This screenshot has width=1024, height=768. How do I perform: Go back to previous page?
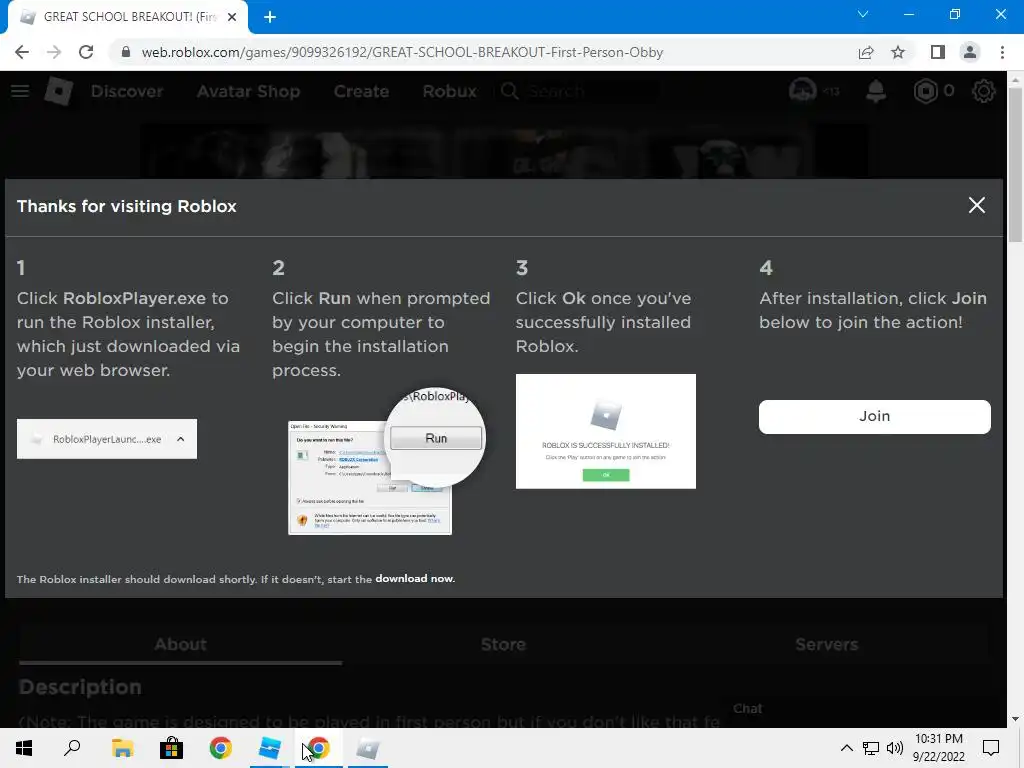pyautogui.click(x=22, y=52)
